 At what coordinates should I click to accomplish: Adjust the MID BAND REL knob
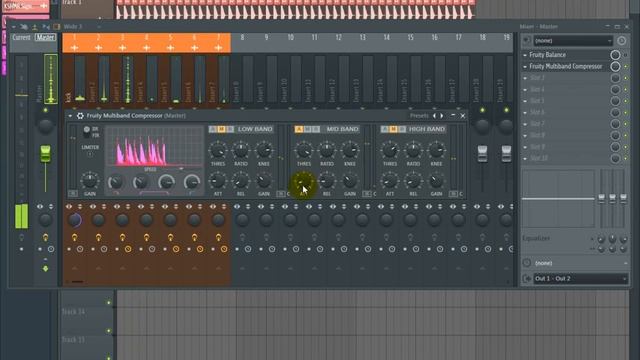[x=327, y=180]
